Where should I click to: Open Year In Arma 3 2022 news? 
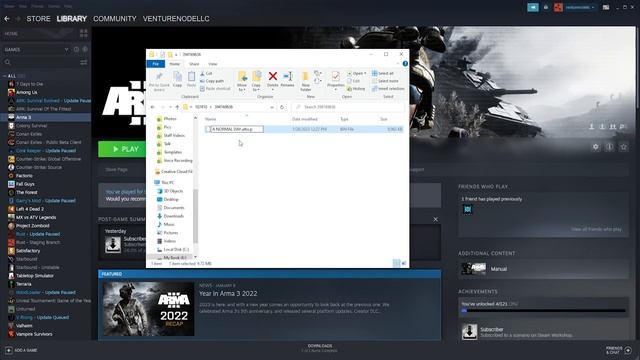[x=228, y=293]
